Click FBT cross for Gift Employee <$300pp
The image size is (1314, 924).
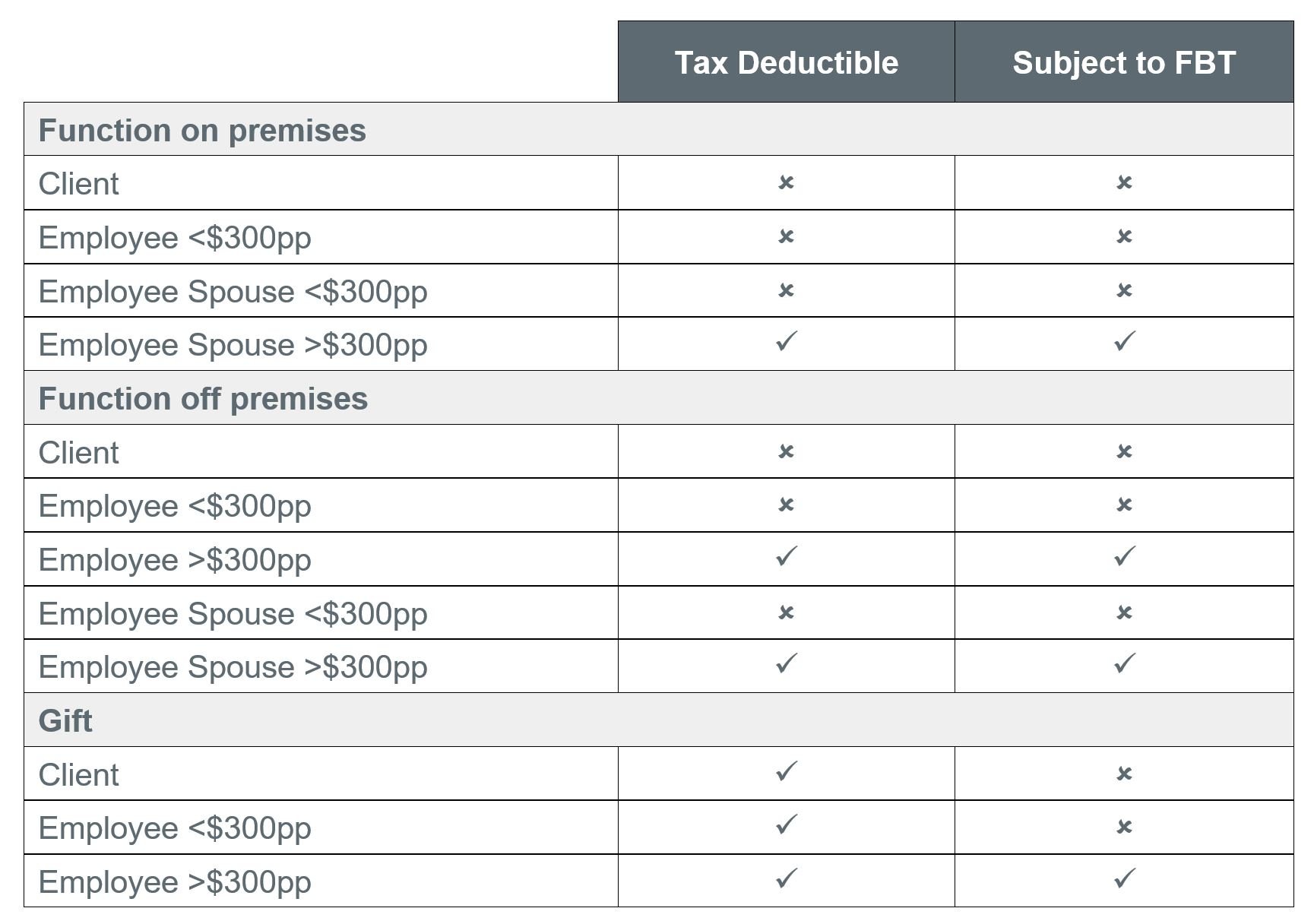tap(1124, 827)
